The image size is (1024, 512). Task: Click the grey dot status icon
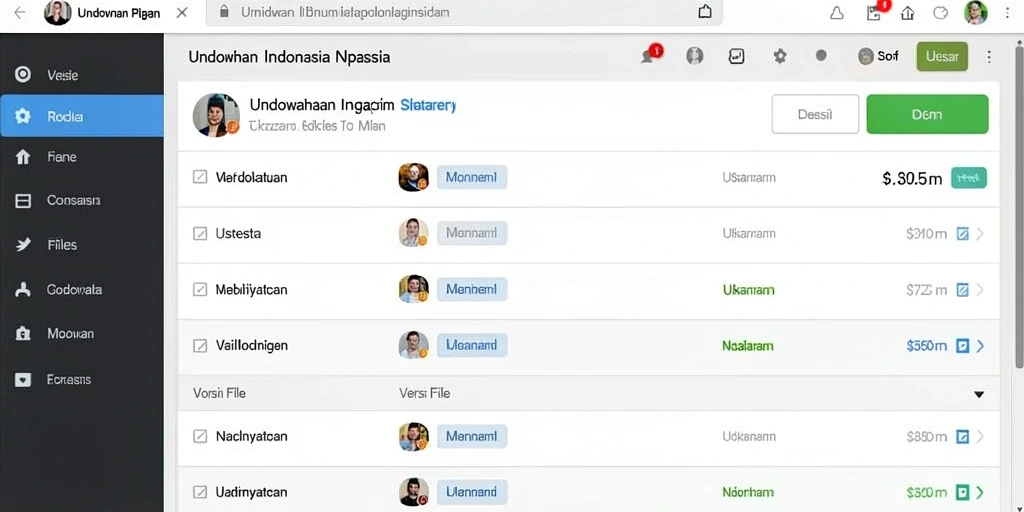pos(821,56)
